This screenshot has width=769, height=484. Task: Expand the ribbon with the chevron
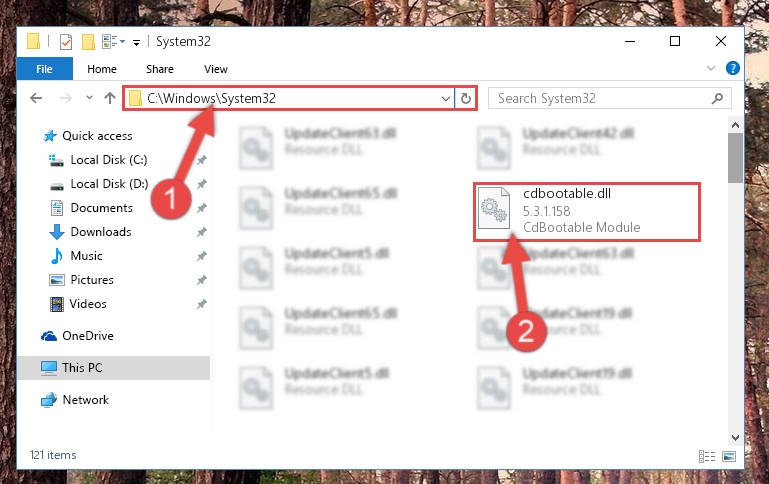click(711, 68)
